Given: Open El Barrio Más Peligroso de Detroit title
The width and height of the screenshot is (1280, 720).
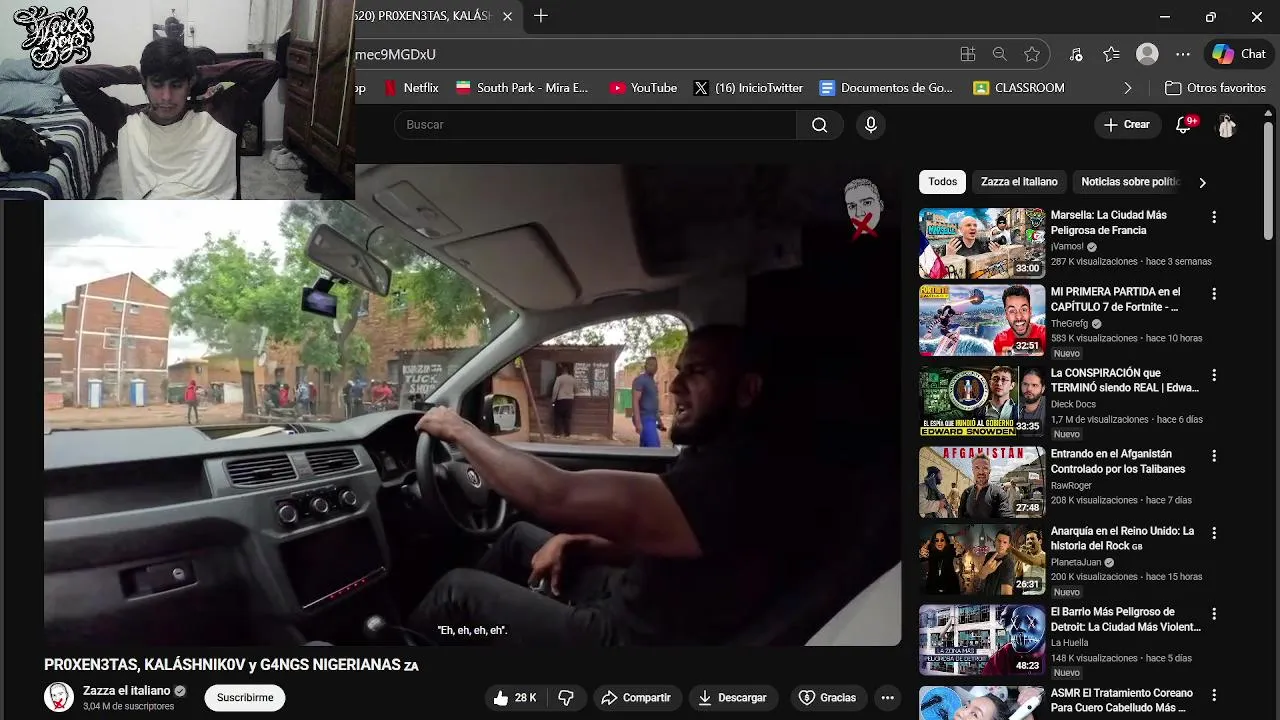Looking at the screenshot, I should tap(1126, 619).
